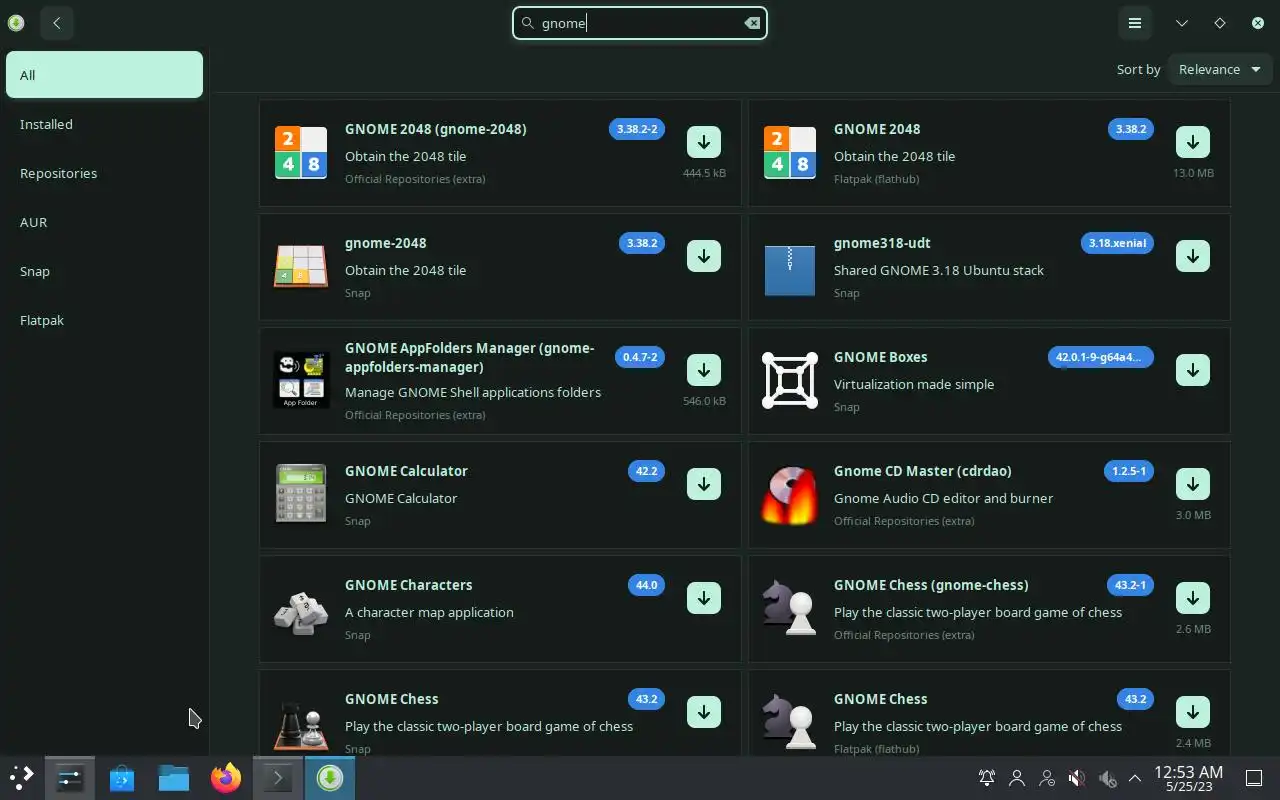Open the Gnome CD Master flame icon

790,496
